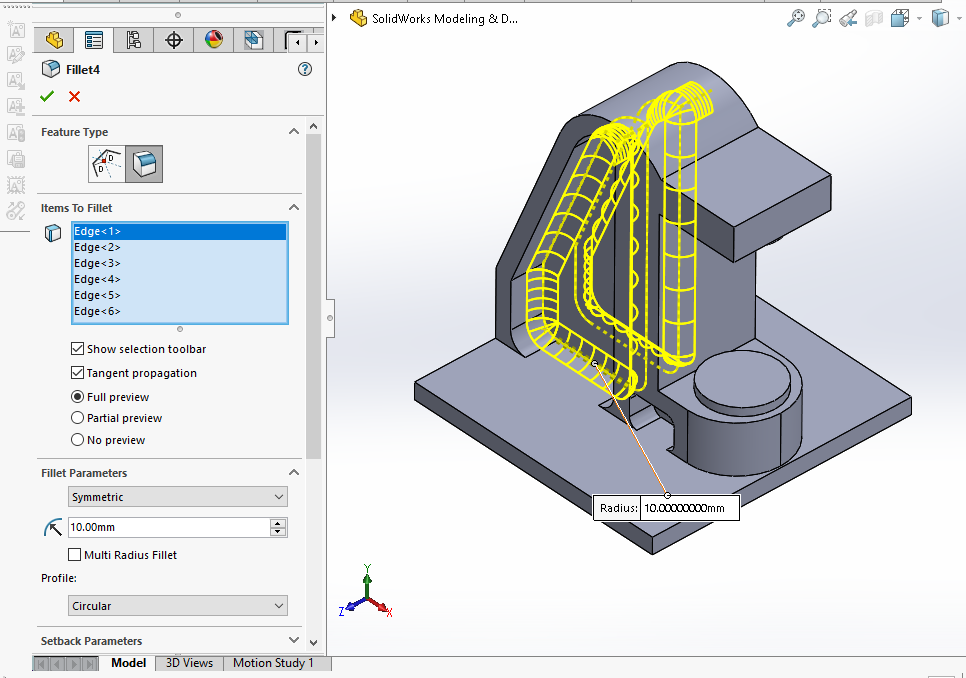The height and width of the screenshot is (678, 966).
Task: Enable the Multi Radius Fillet checkbox
Action: 75,555
